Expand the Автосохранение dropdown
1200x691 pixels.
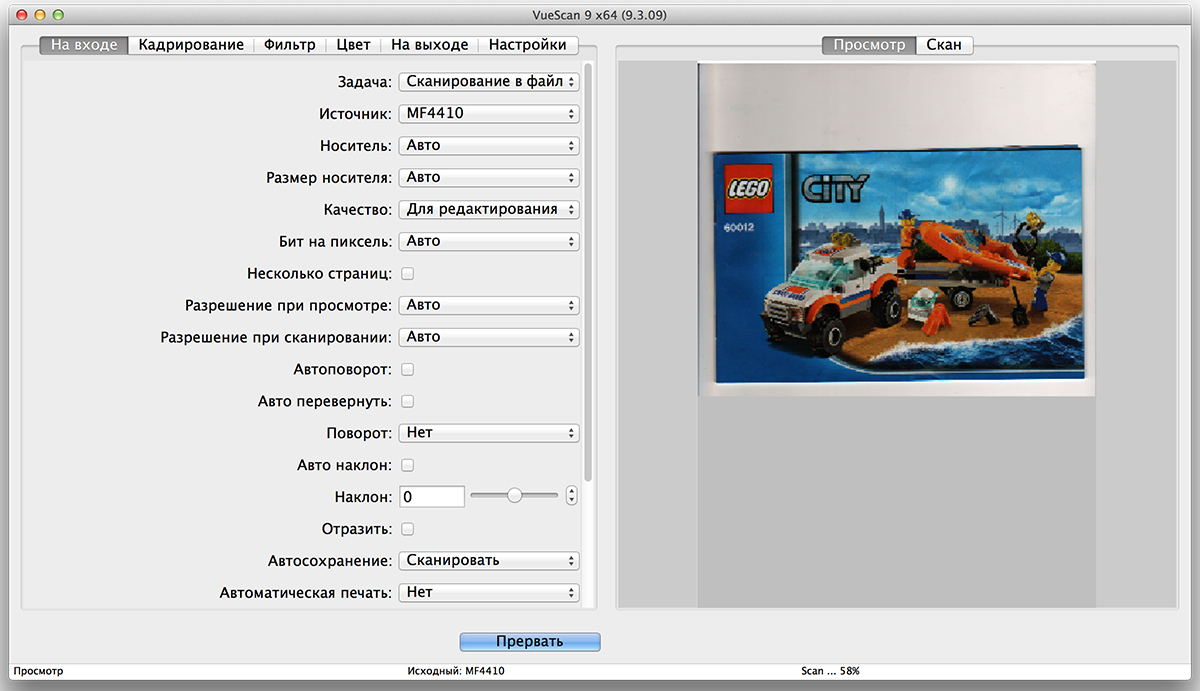(489, 560)
